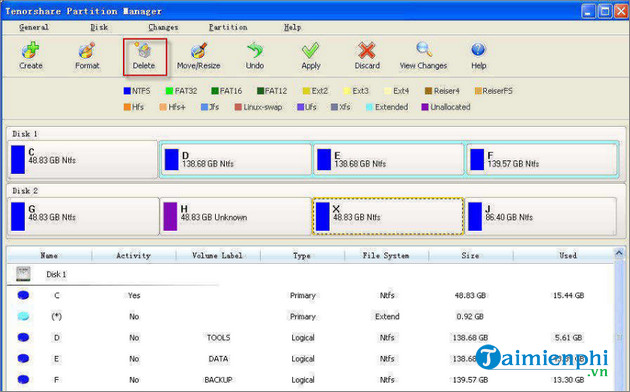Maximize the Partition Manager window
The image size is (630, 392).
[605, 11]
